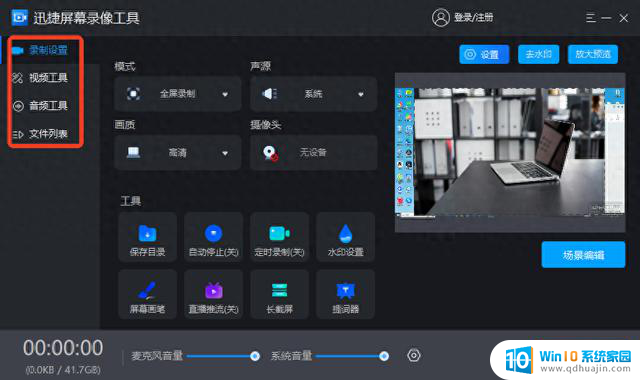Click the speaker sound source icon
The height and width of the screenshot is (380, 640).
(x=269, y=94)
